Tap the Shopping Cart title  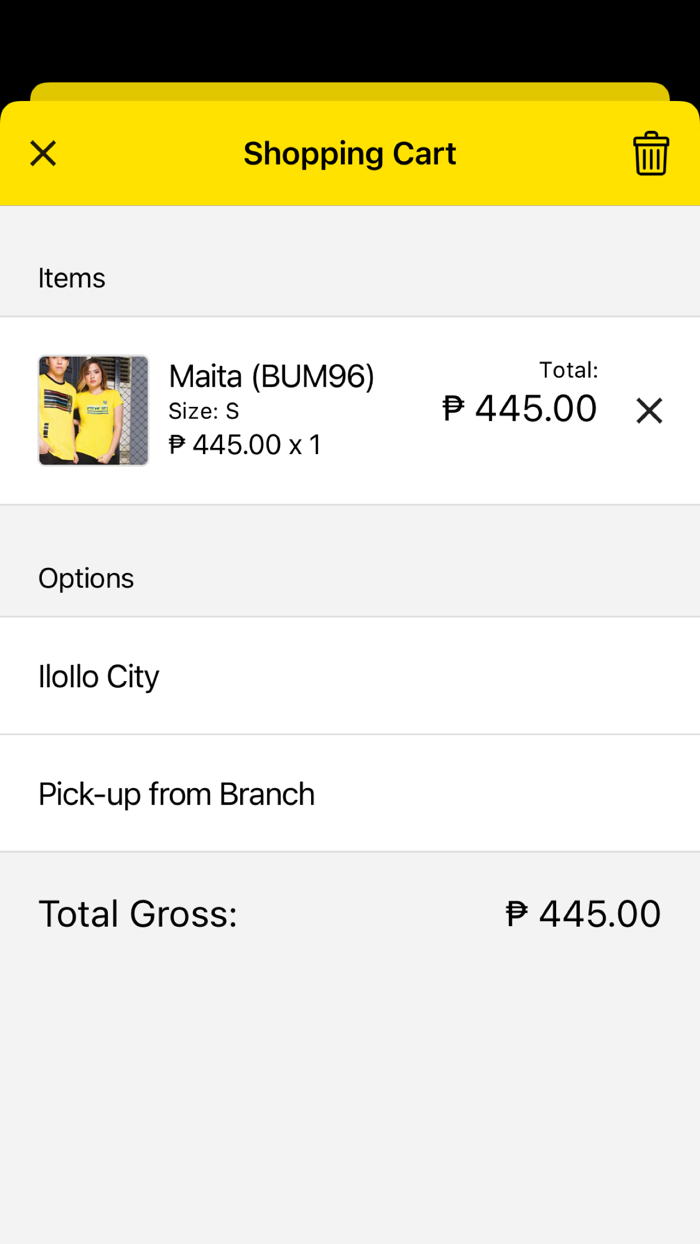[x=350, y=153]
